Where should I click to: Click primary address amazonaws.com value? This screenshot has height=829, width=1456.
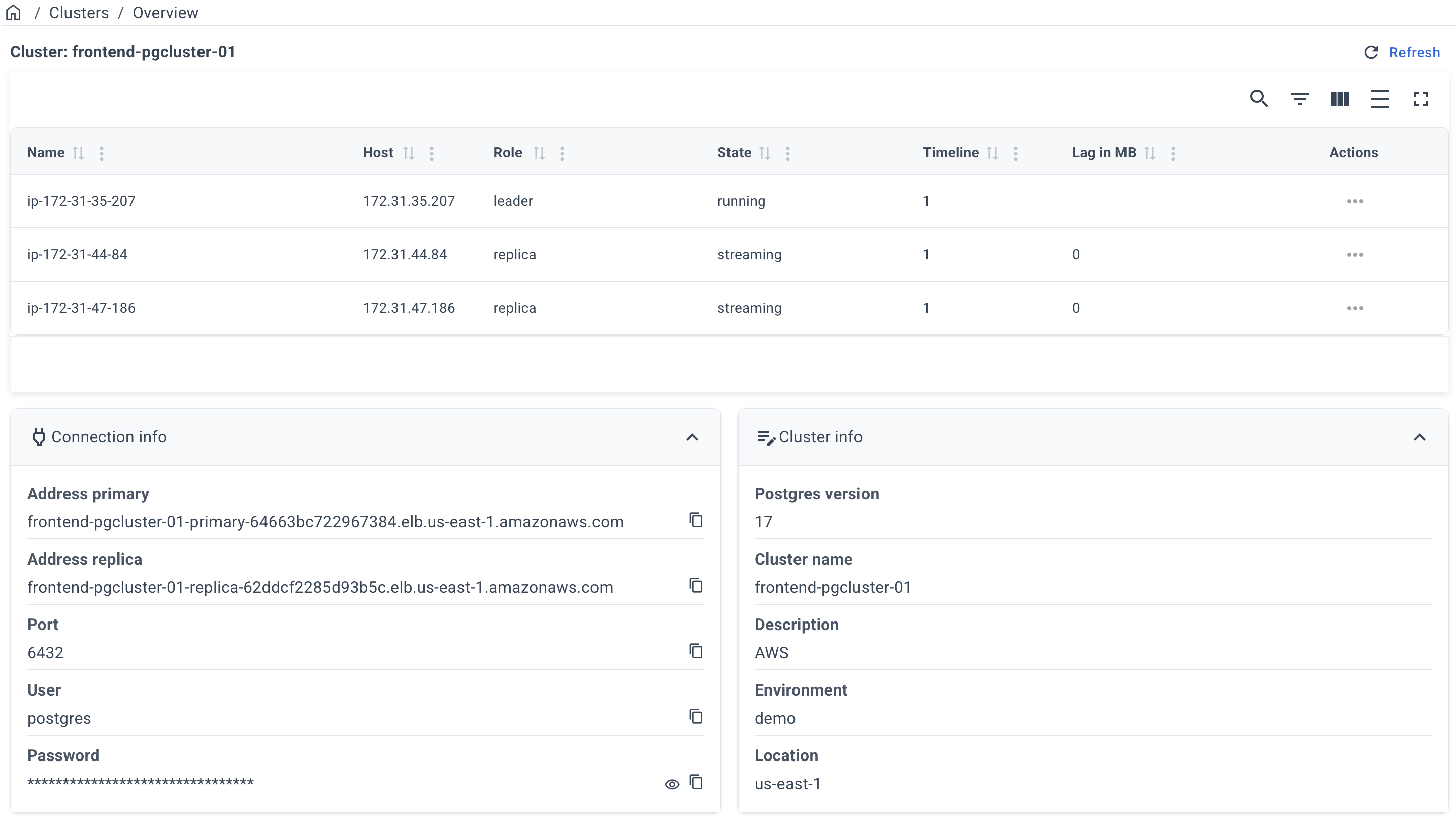tap(325, 522)
